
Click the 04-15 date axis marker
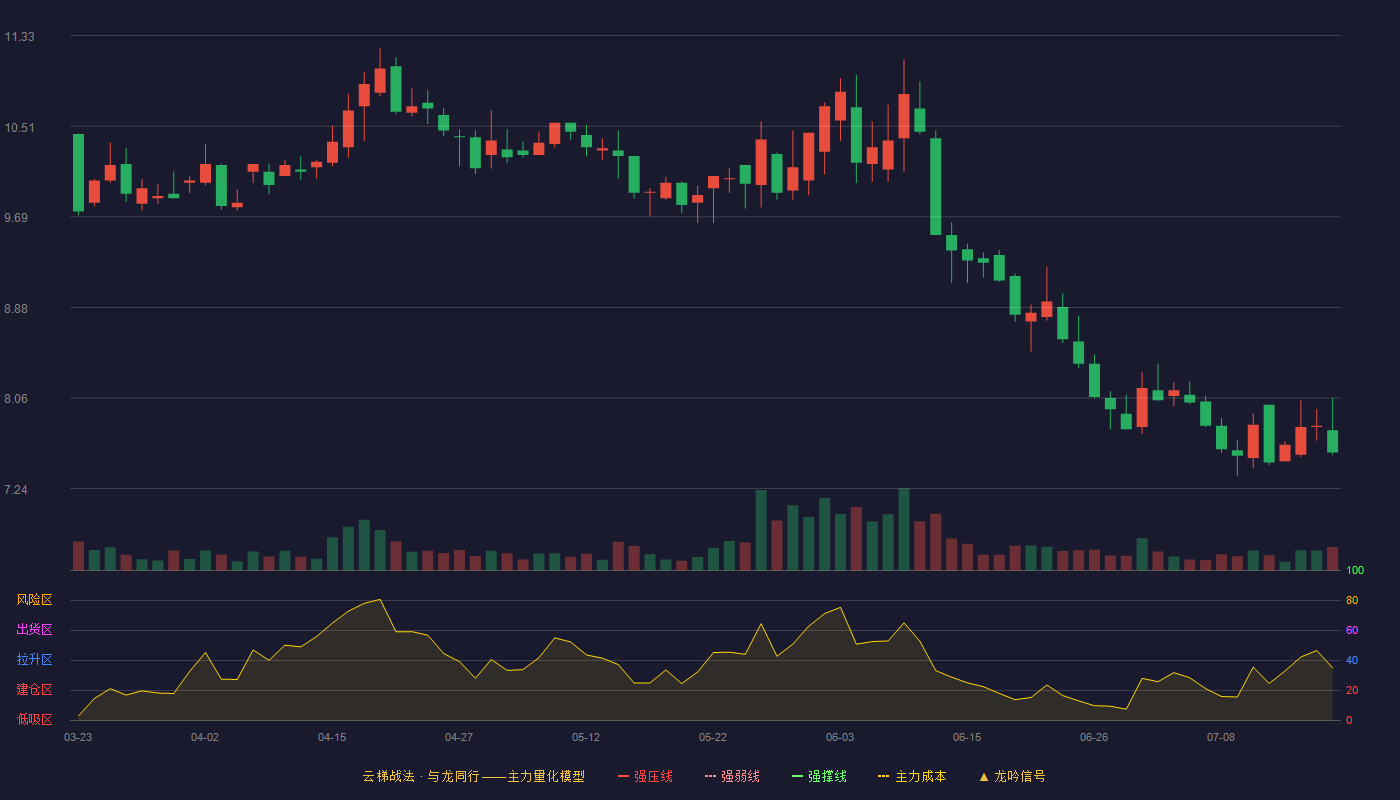[x=332, y=737]
